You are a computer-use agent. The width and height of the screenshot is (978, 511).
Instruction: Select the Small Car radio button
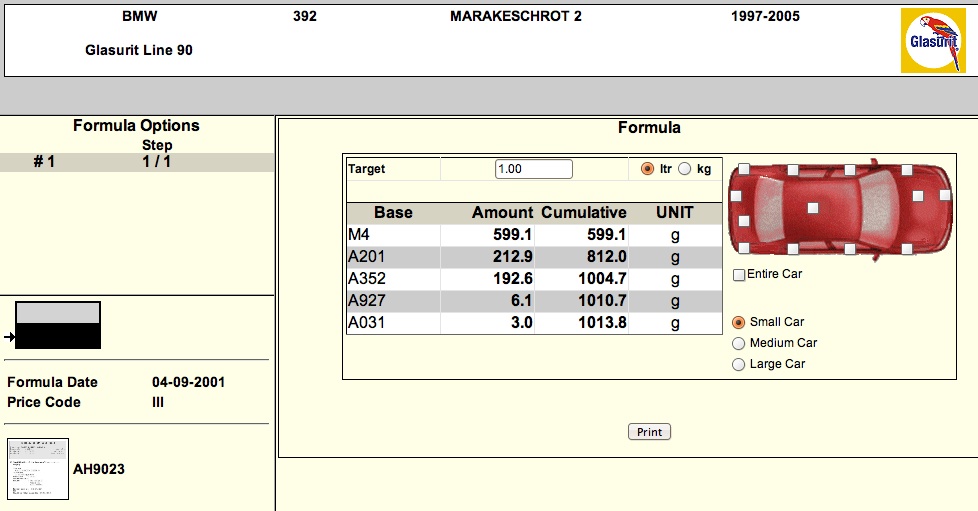tap(739, 322)
